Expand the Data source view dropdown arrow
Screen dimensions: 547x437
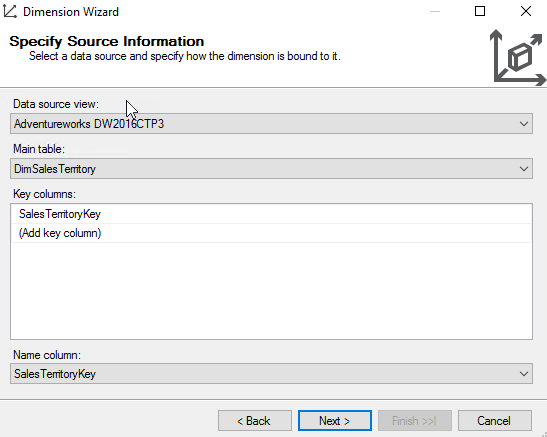pyautogui.click(x=523, y=124)
